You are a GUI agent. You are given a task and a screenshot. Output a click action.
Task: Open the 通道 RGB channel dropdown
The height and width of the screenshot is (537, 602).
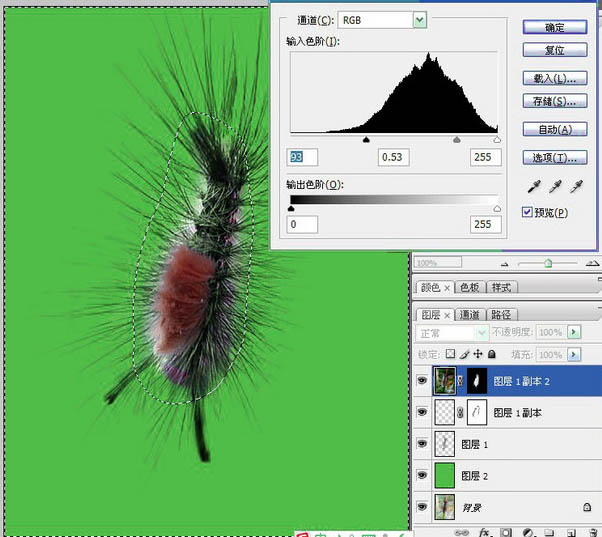420,20
